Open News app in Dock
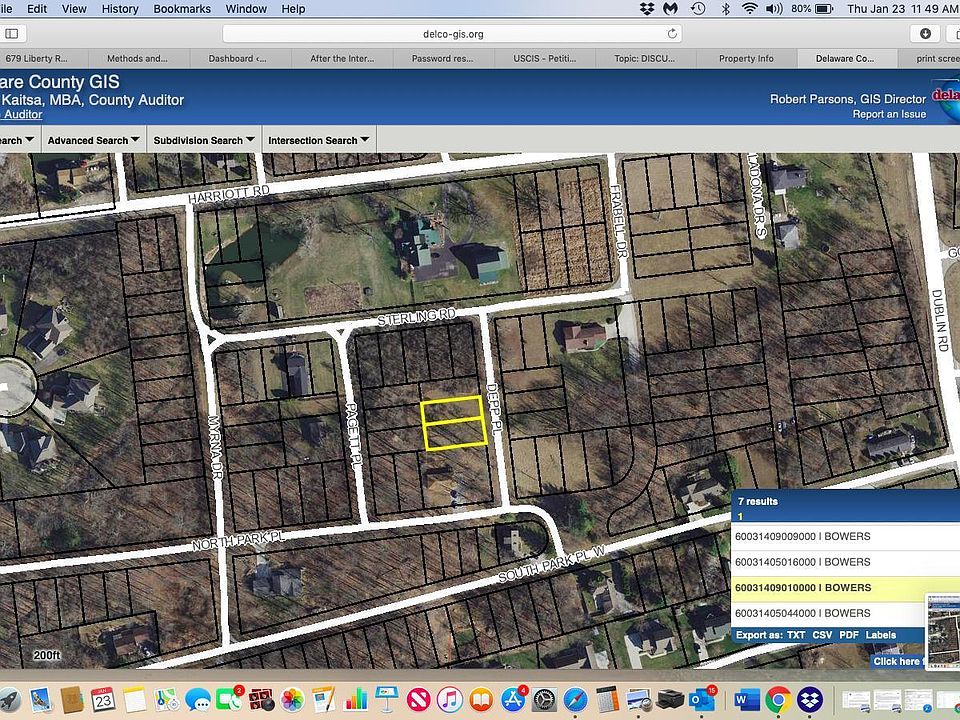Screen dimensions: 960x720 [x=419, y=699]
